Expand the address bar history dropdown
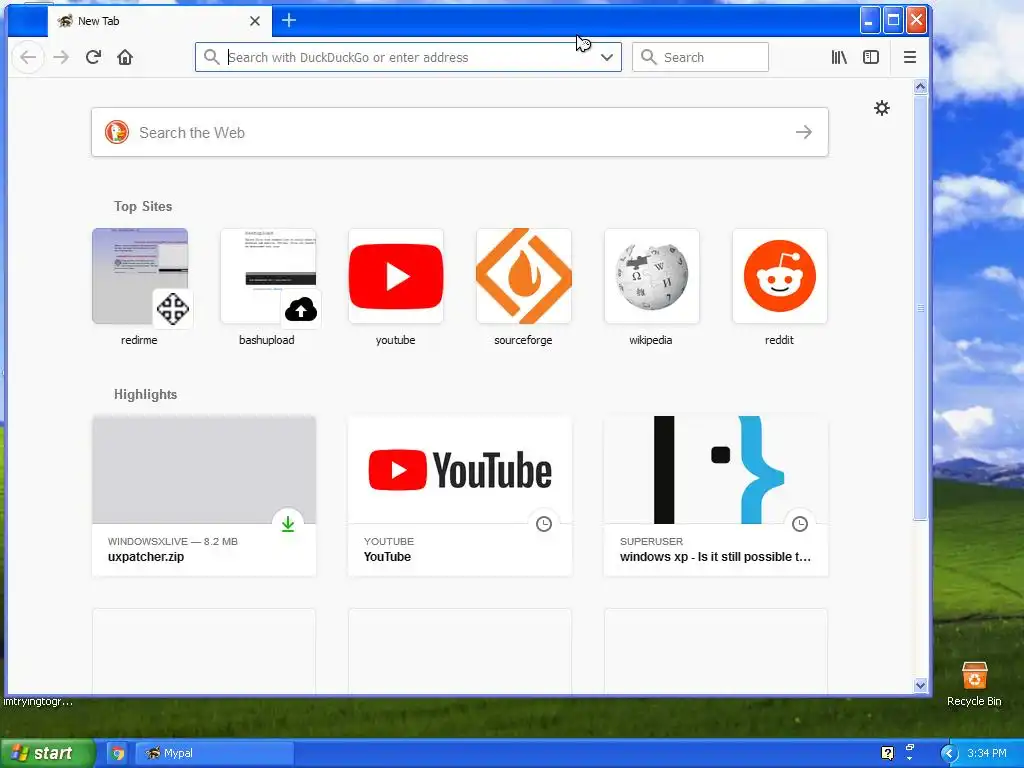 coord(607,57)
